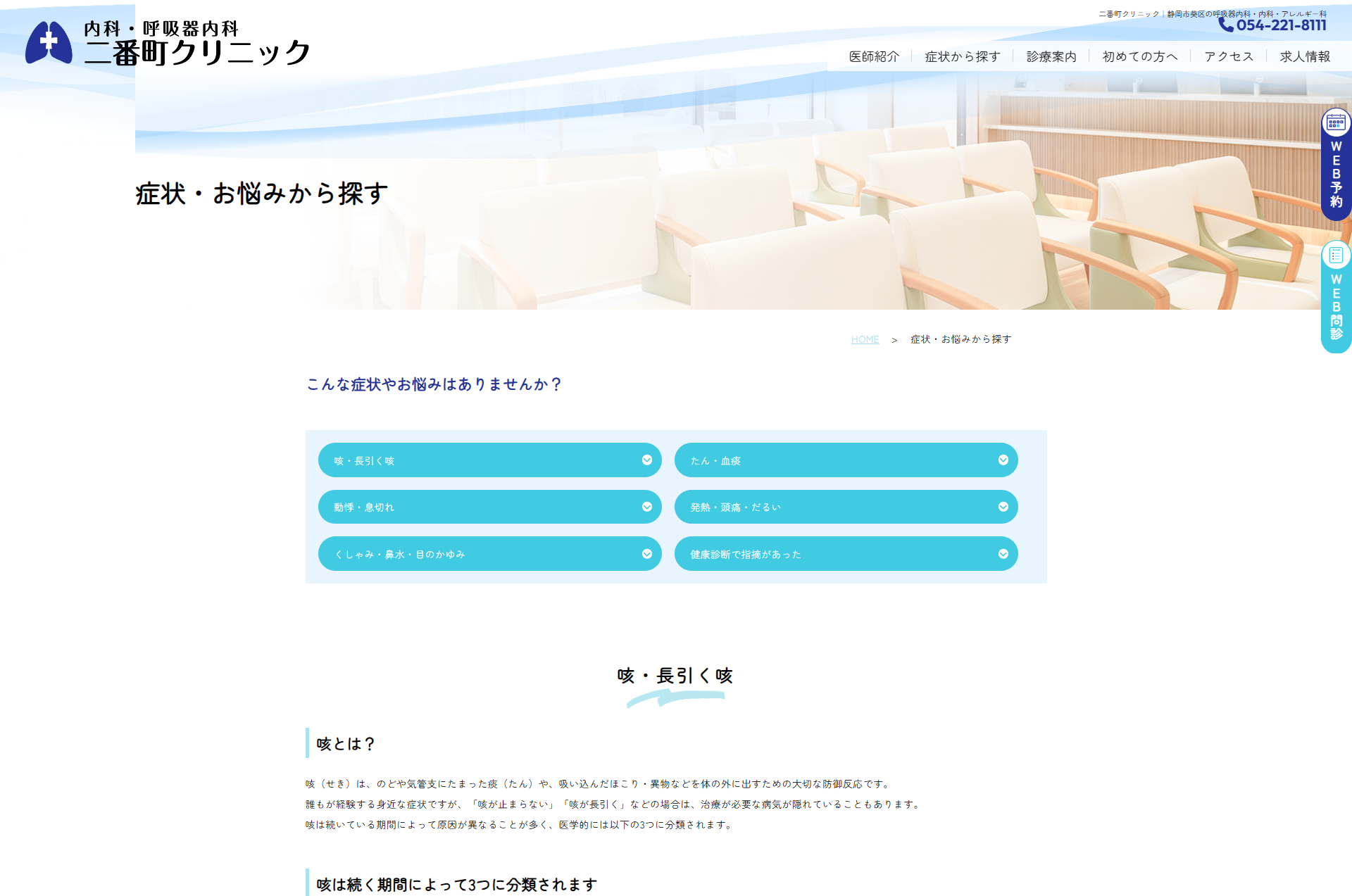Click the phone icon beside 054-221-8111

click(x=1226, y=25)
